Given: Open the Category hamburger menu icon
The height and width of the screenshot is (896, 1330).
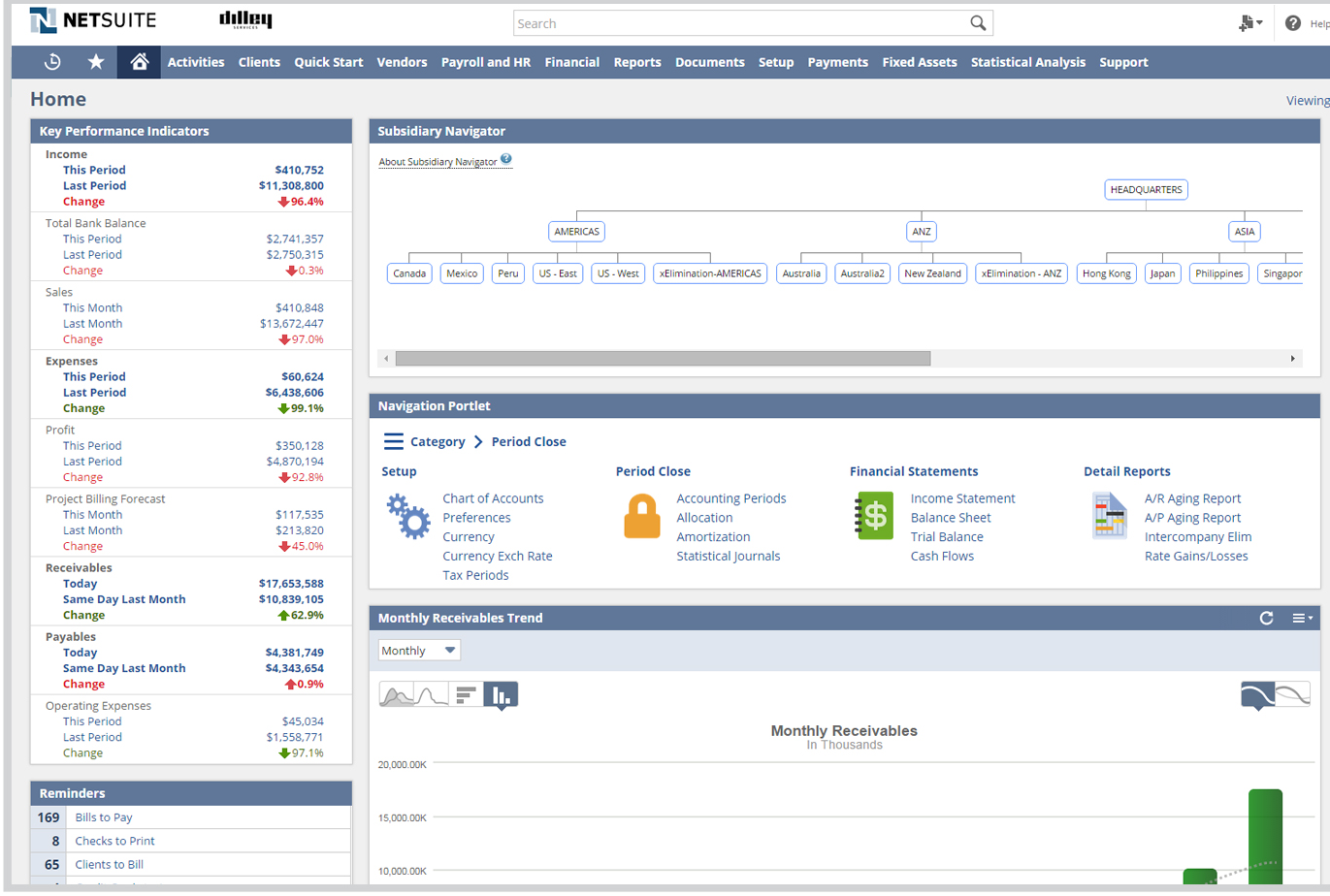Looking at the screenshot, I should [393, 441].
